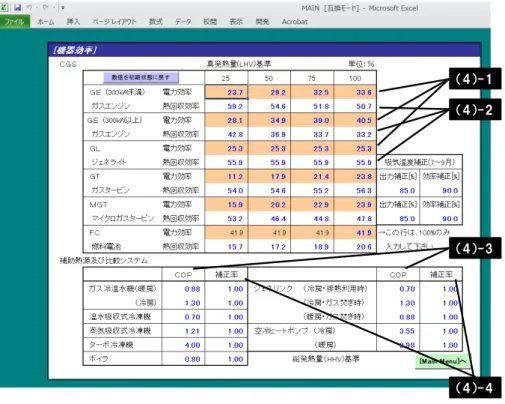Image resolution: width=505 pixels, height=404 pixels.
Task: Click the 吸気温度補正(7〜9月) header cell
Action: click(419, 162)
